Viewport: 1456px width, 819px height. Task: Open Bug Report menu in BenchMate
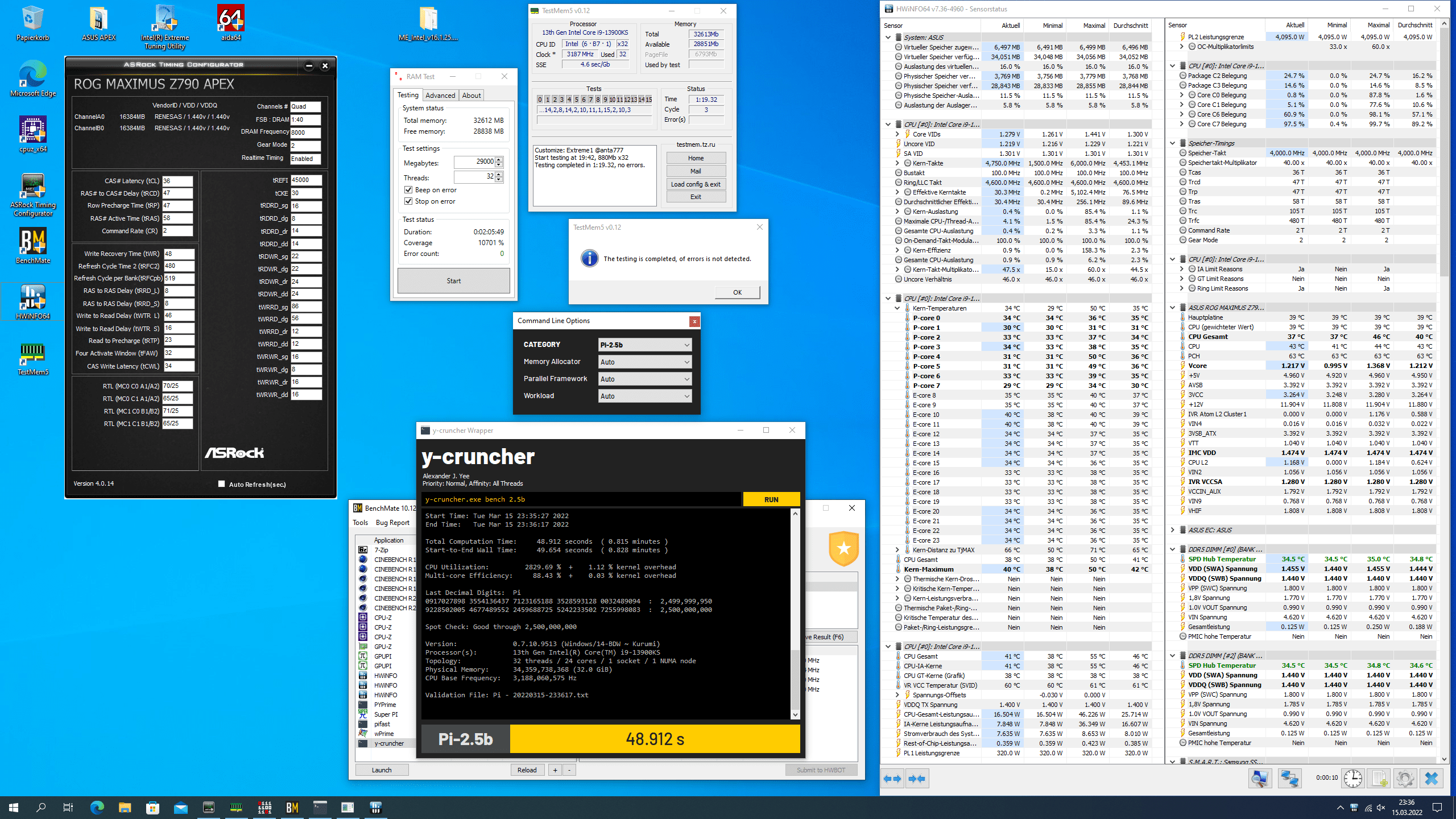point(392,523)
